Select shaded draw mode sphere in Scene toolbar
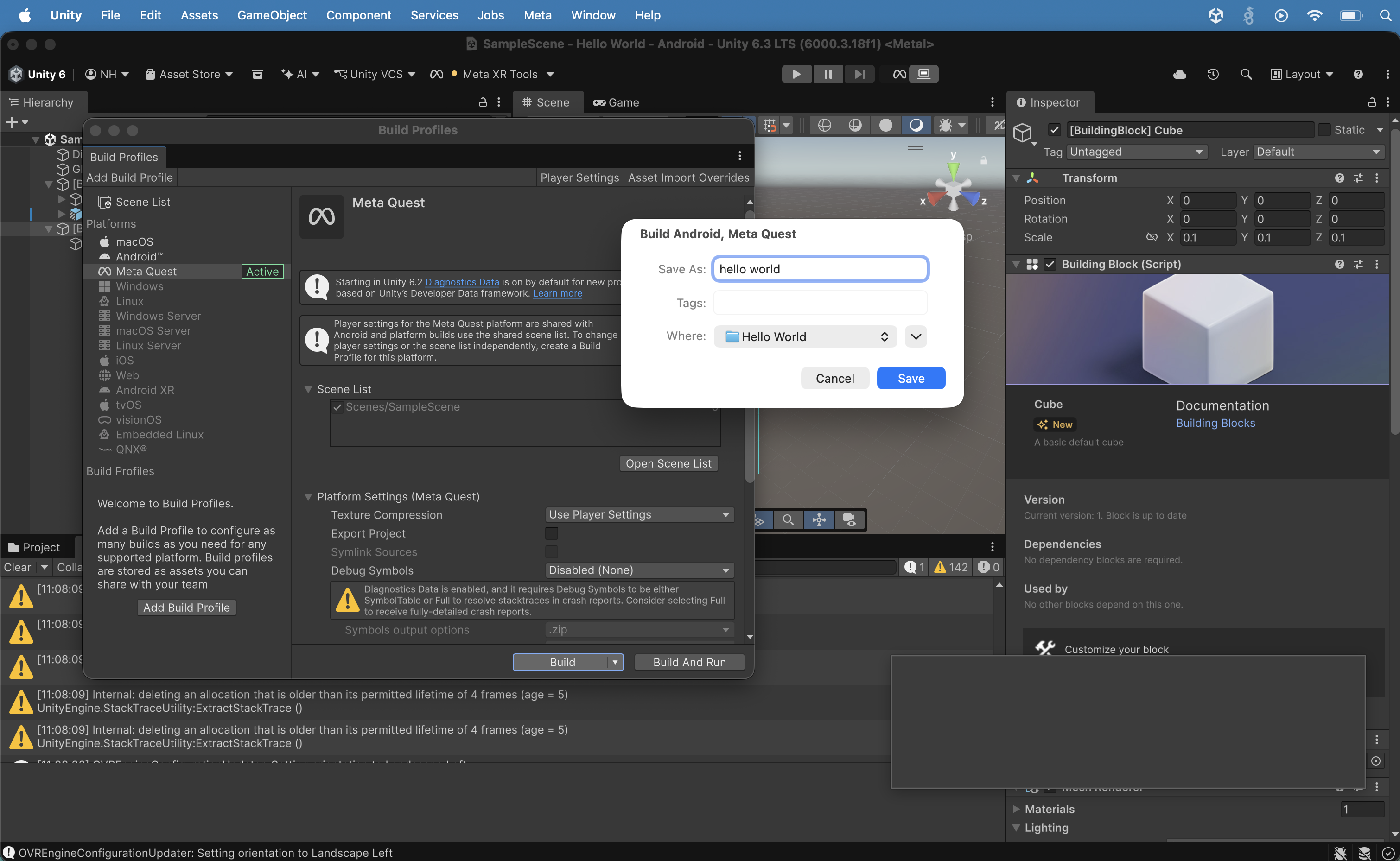The image size is (1400, 861). point(886,125)
